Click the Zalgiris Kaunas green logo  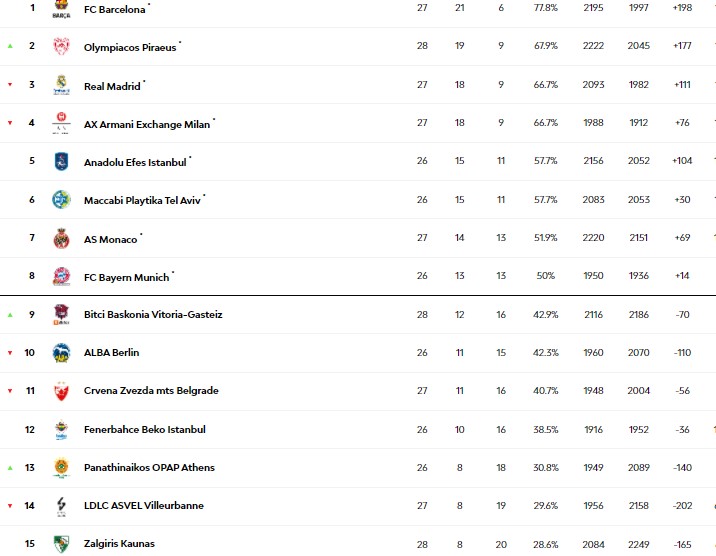[x=61, y=544]
